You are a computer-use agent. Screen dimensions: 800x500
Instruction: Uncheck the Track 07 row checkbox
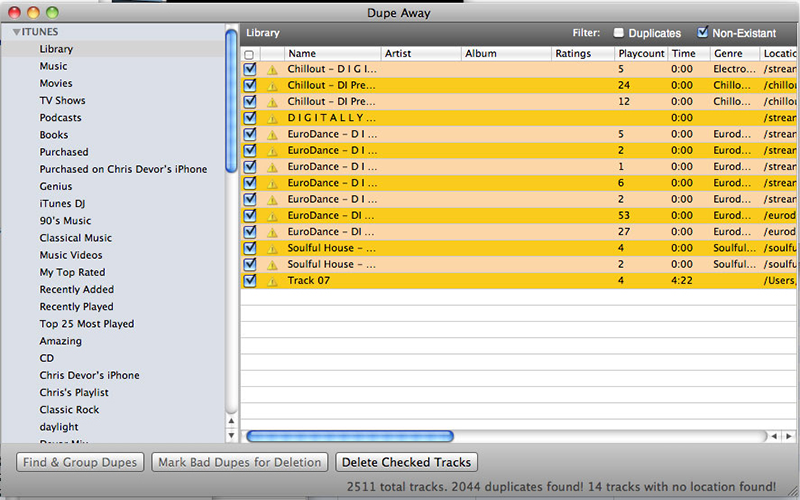(x=250, y=281)
